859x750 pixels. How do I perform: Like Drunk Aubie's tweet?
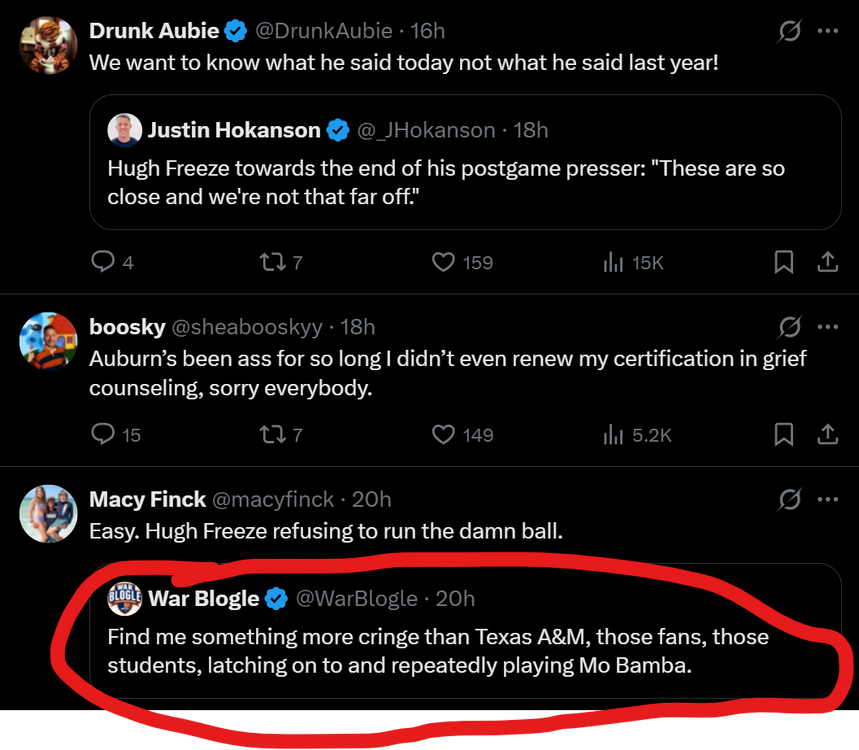[443, 262]
